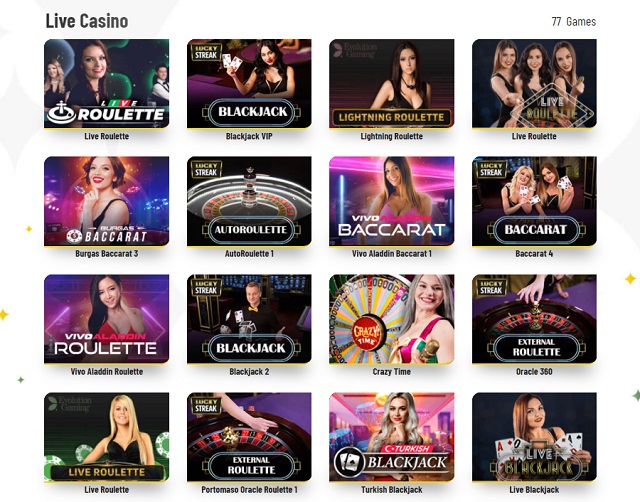Open Portomaso Oracle Roulette 1 thumbnail
The height and width of the screenshot is (502, 640).
[x=249, y=437]
